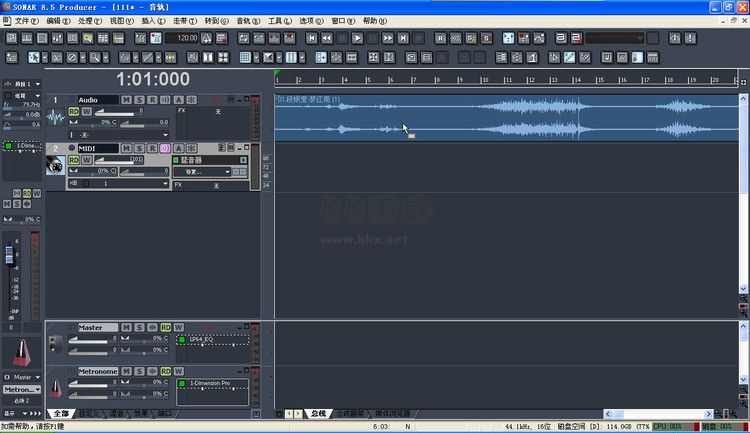
Task: Open the Audio track input dropdown
Action: tap(165, 134)
